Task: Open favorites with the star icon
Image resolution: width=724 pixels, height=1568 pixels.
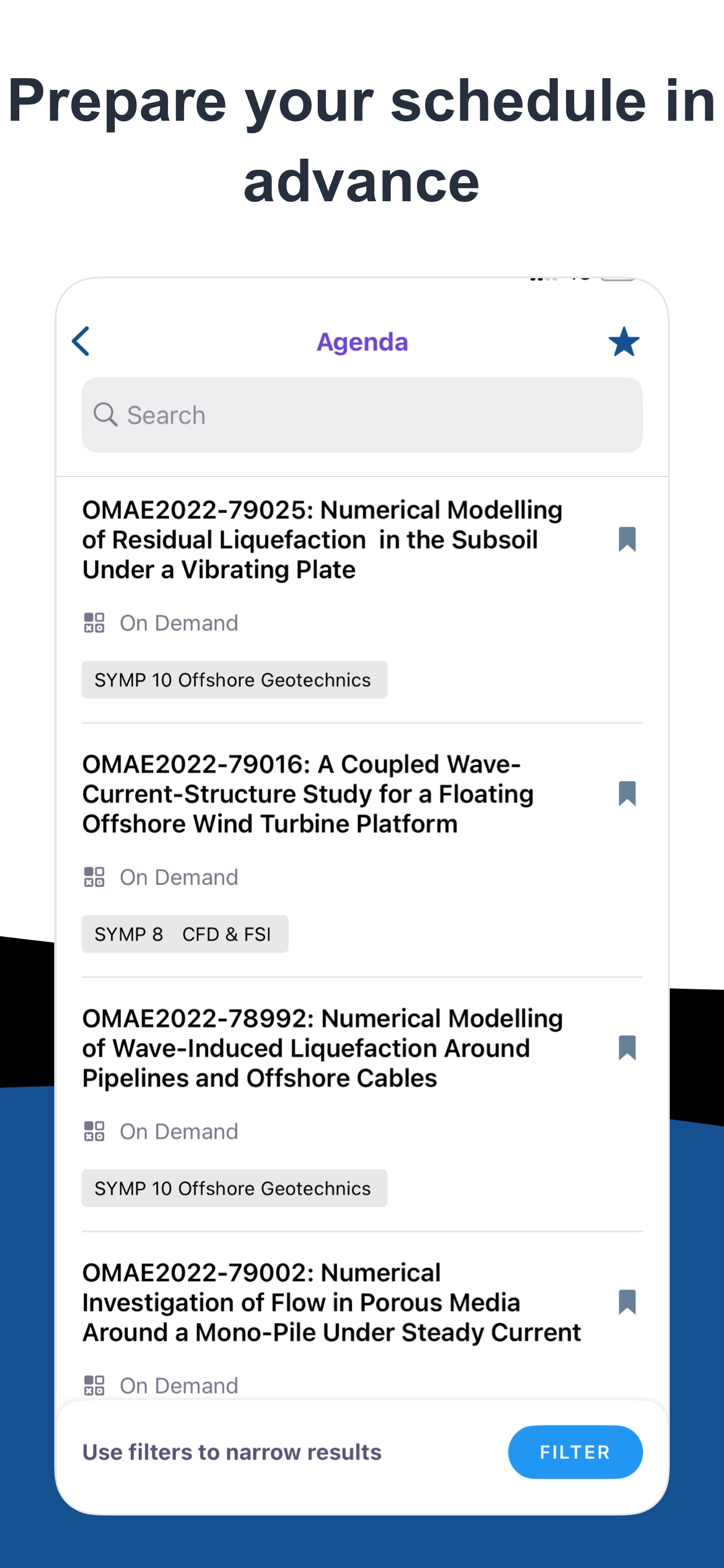Action: (624, 341)
